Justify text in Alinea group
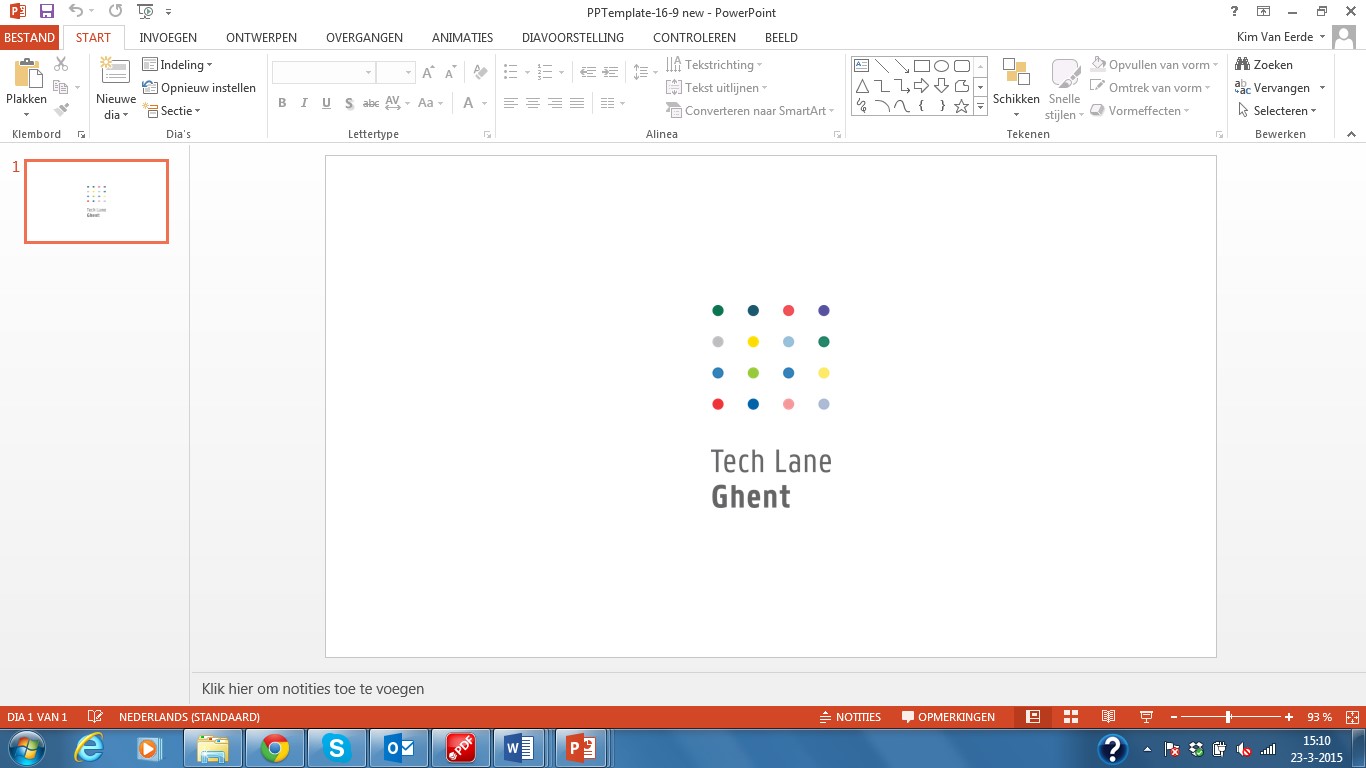 point(577,103)
